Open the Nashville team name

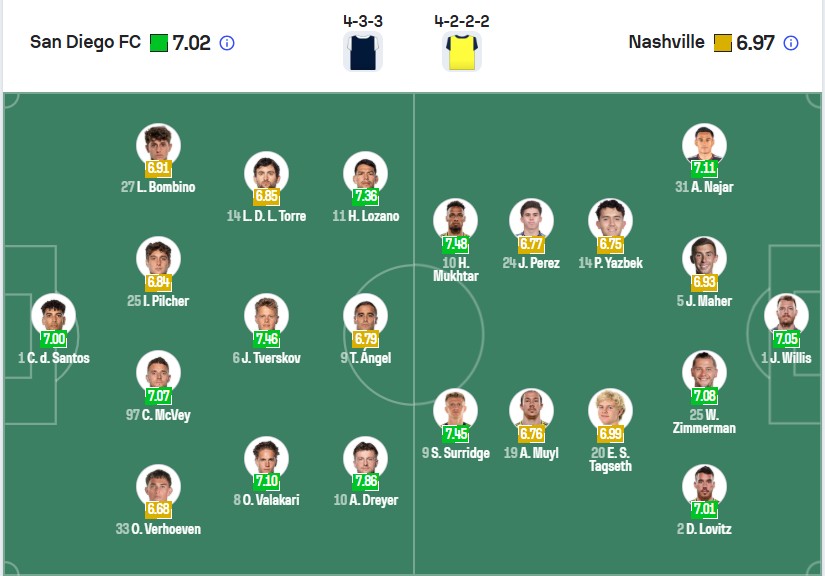(x=666, y=42)
